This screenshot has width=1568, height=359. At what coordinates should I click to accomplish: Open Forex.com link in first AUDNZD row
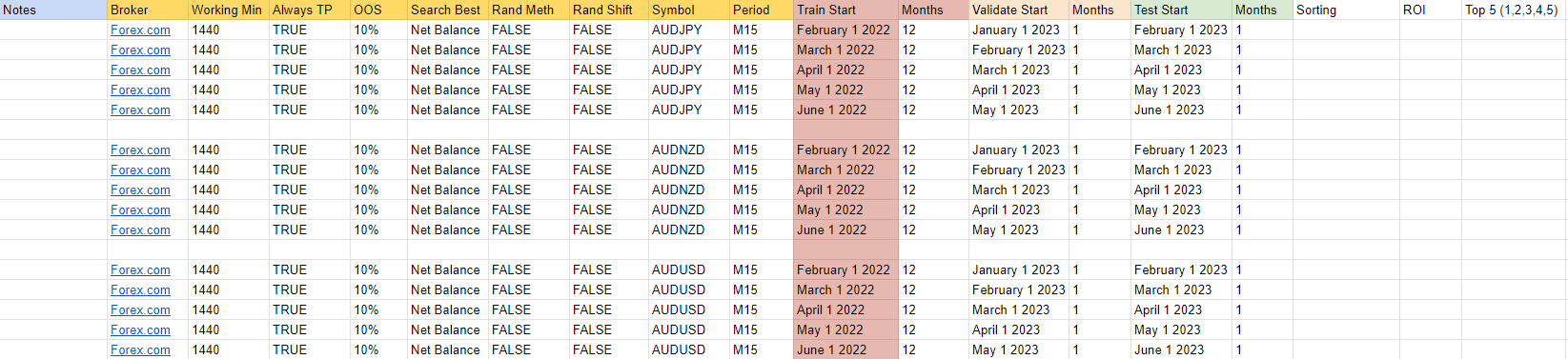pos(140,150)
